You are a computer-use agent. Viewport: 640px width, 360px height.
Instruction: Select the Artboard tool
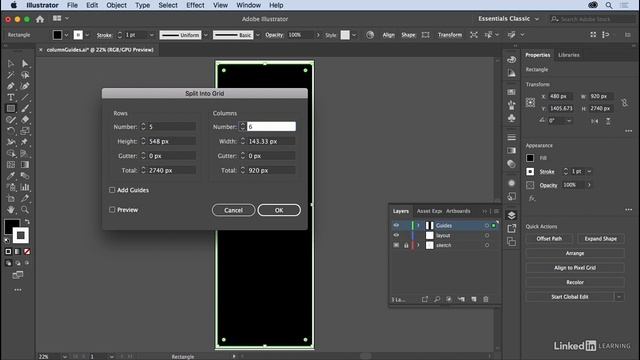click(x=11, y=199)
